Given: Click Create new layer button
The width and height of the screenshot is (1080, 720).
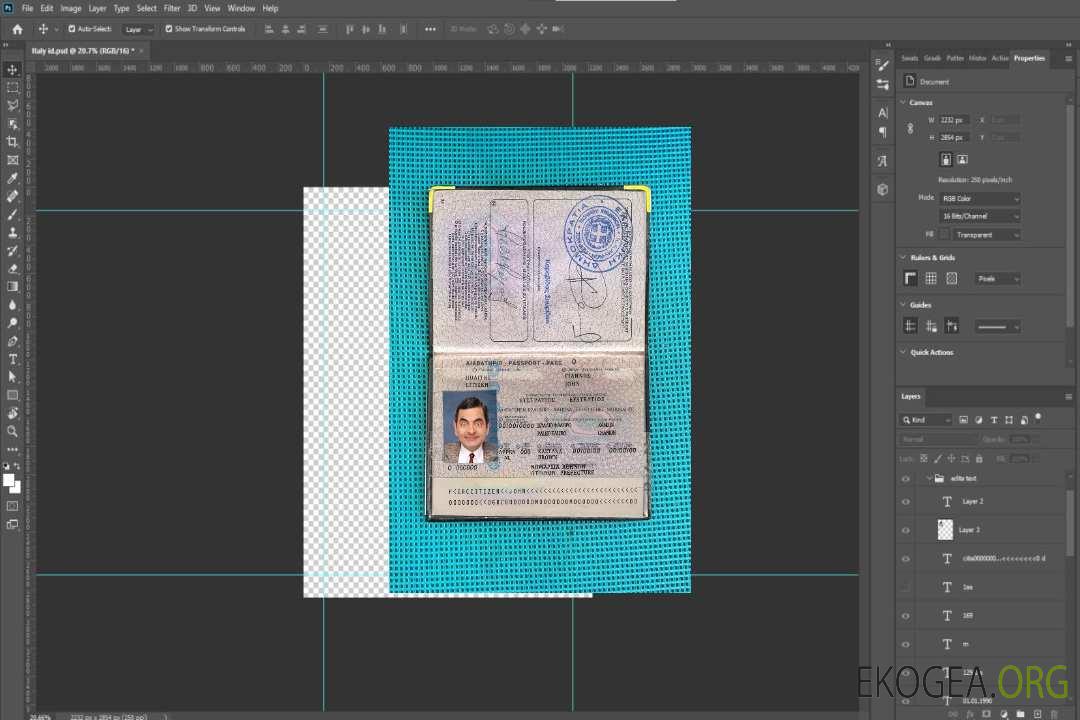Looking at the screenshot, I should click(1037, 714).
